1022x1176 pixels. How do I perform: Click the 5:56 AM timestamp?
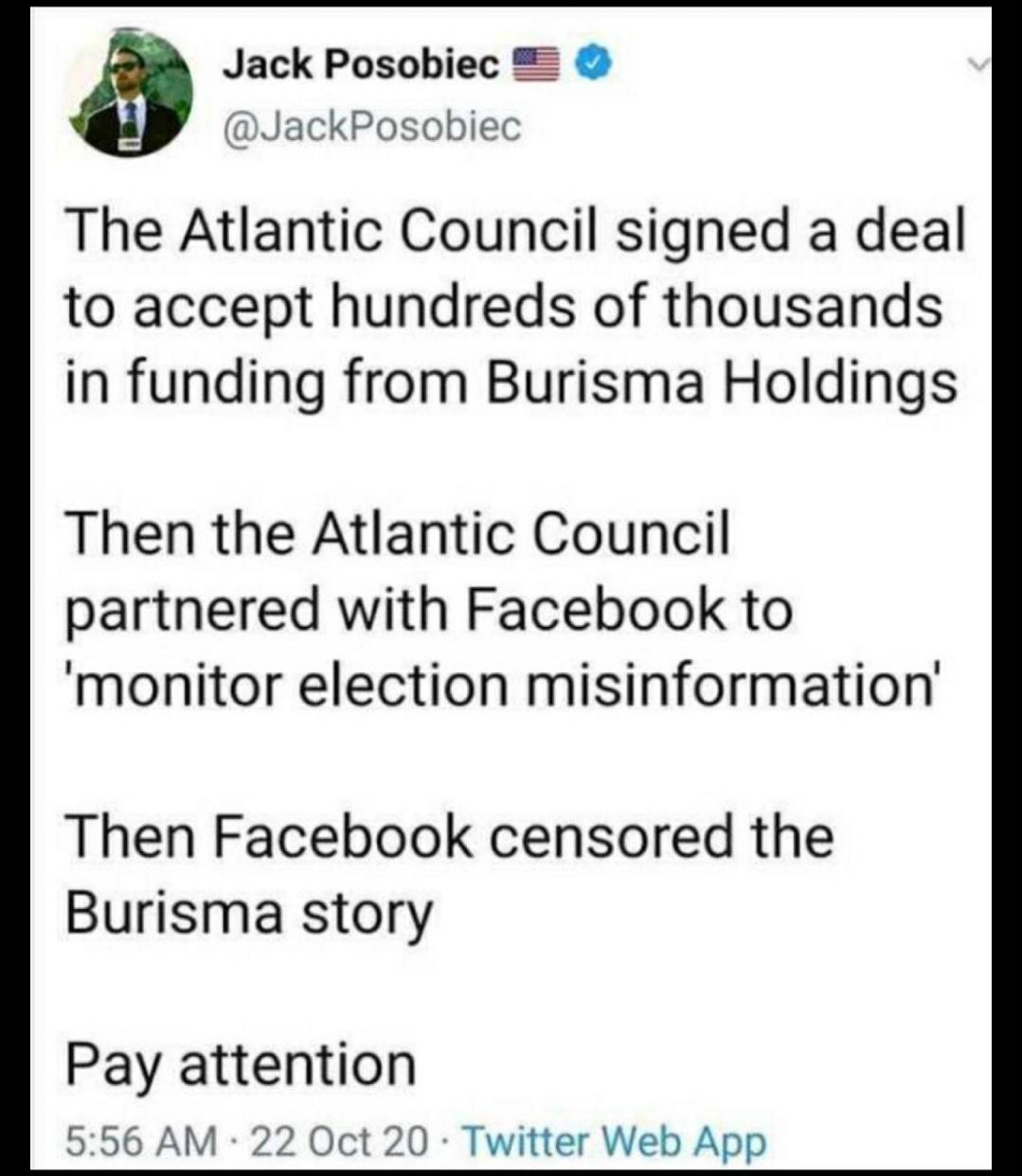pyautogui.click(x=139, y=1140)
